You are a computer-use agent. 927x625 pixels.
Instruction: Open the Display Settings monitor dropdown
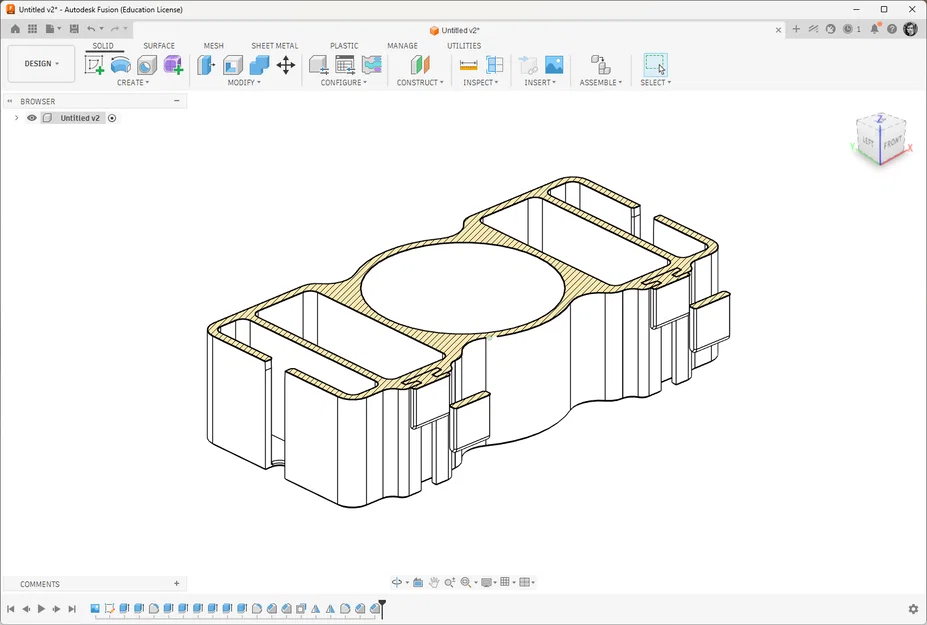(x=488, y=582)
